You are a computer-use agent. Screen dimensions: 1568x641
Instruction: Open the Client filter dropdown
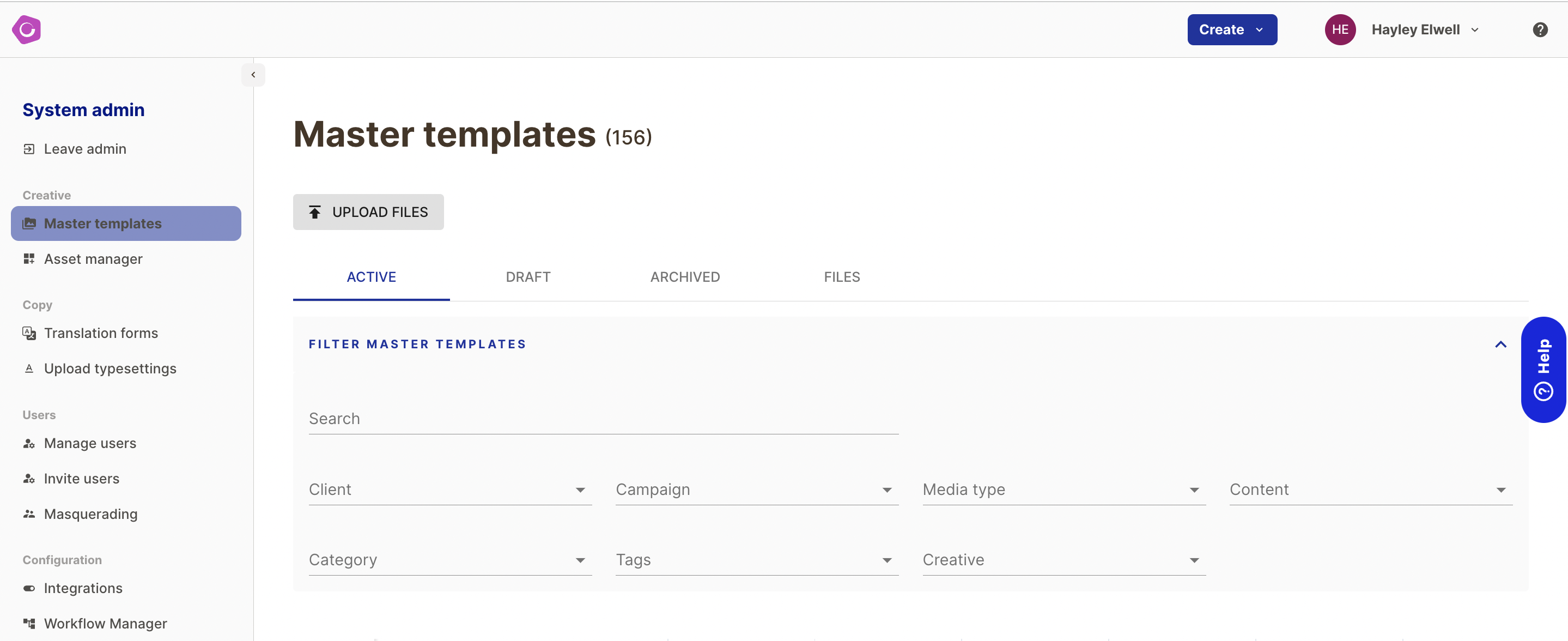pyautogui.click(x=450, y=489)
